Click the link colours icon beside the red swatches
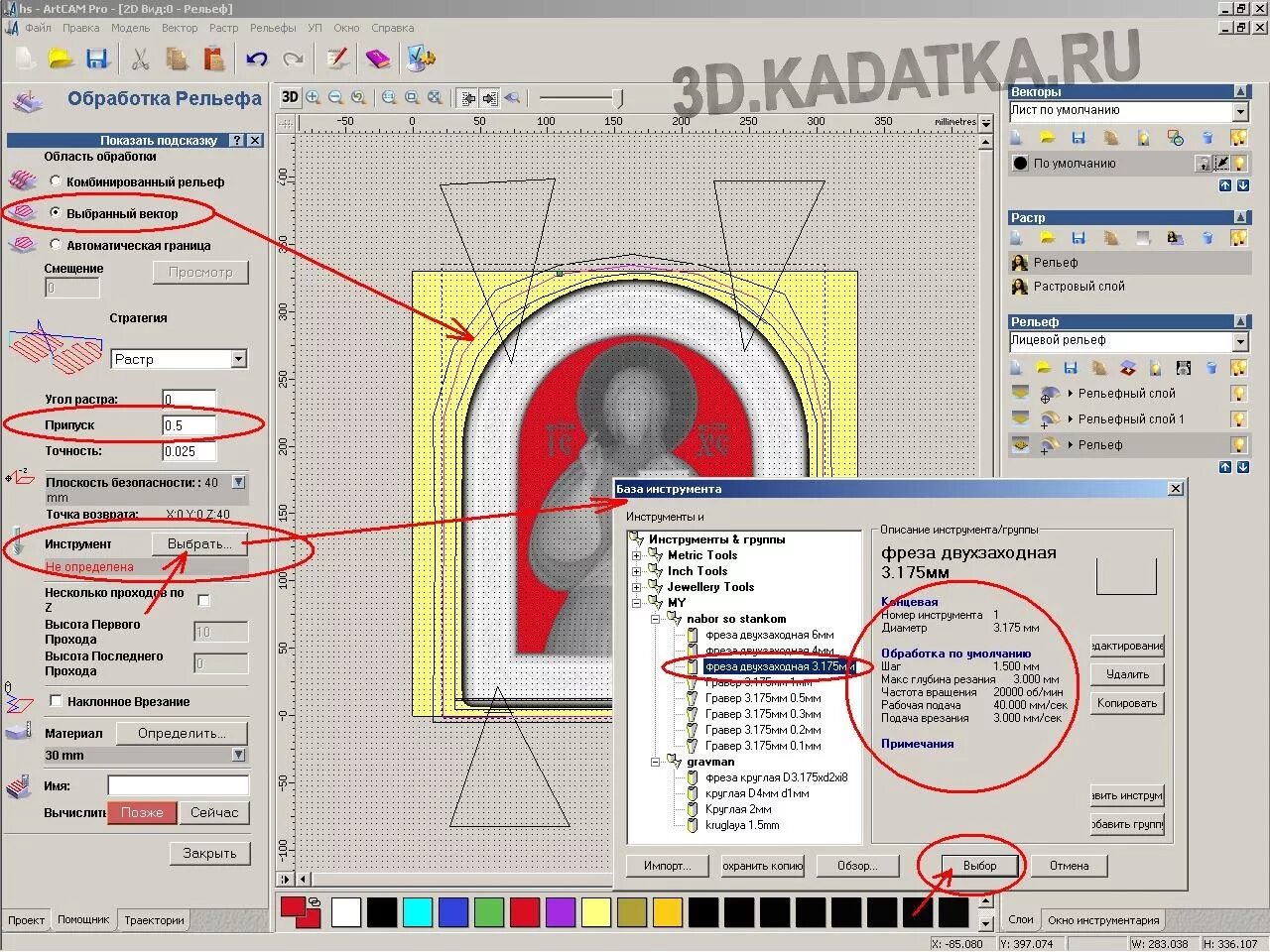 pyautogui.click(x=315, y=902)
